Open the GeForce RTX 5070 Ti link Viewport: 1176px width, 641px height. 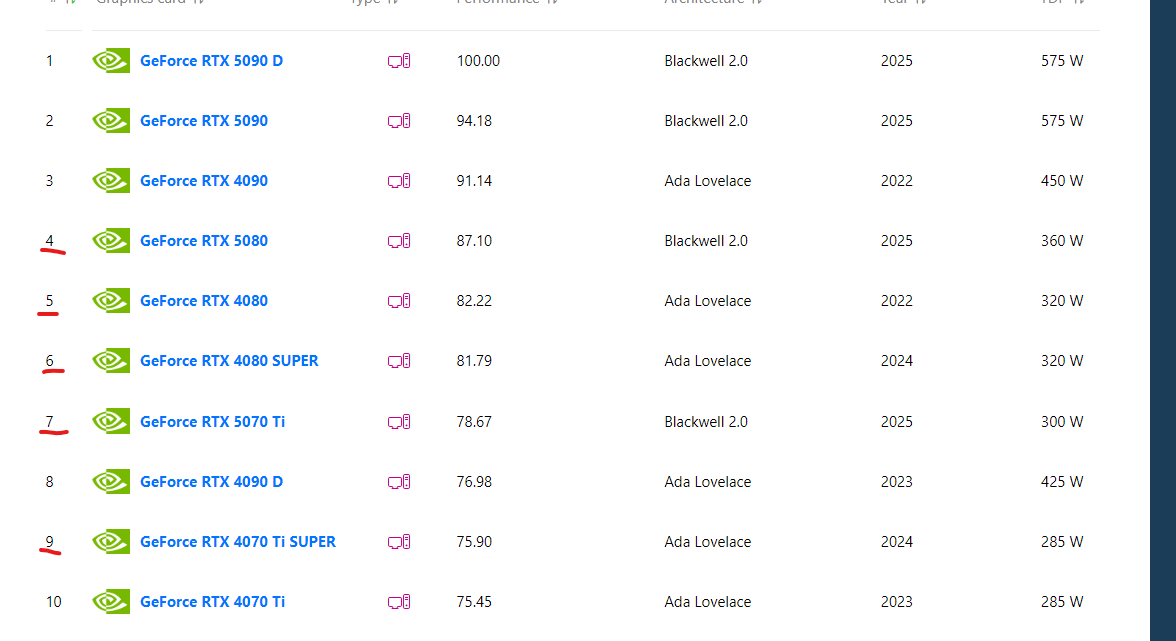pos(213,421)
